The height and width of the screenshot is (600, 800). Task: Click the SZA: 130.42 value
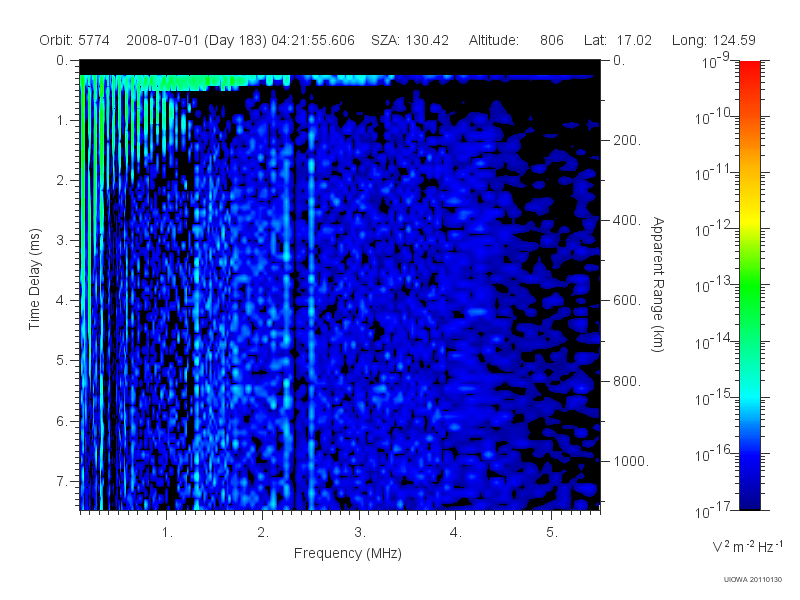pos(410,40)
